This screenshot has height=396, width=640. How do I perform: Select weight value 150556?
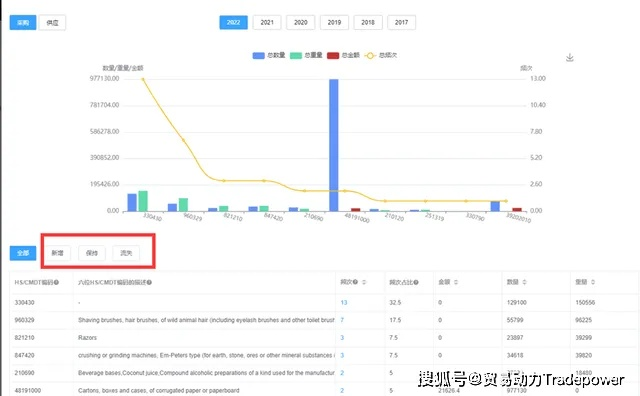[585, 303]
